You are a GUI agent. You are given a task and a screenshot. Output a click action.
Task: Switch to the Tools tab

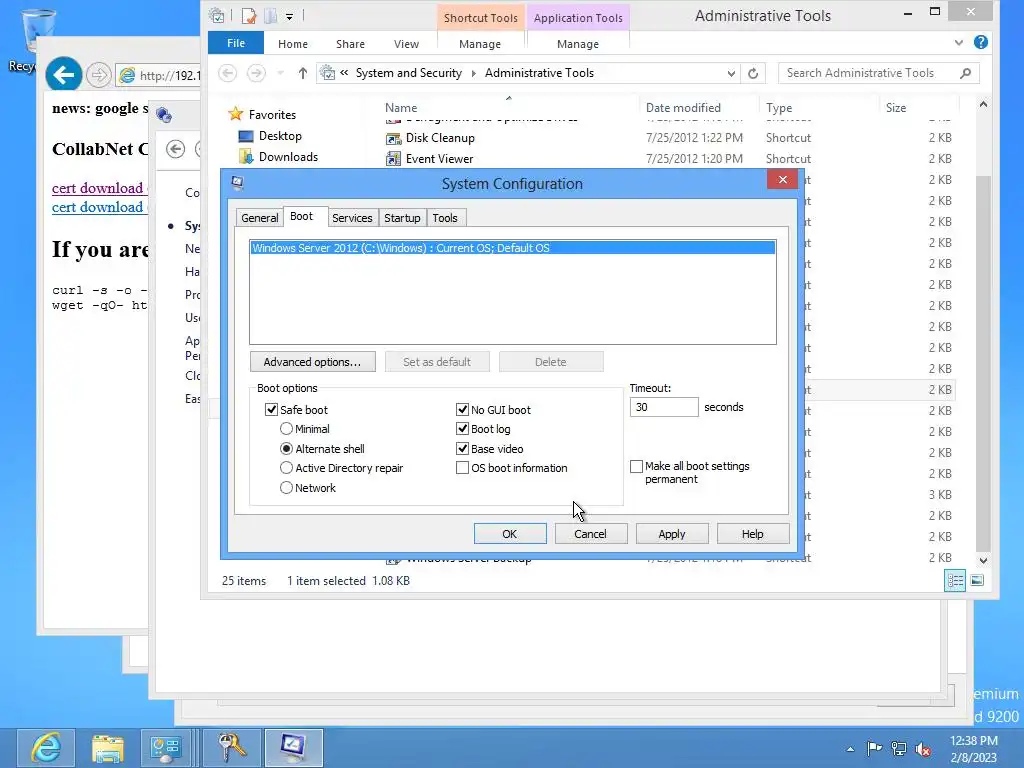click(445, 218)
